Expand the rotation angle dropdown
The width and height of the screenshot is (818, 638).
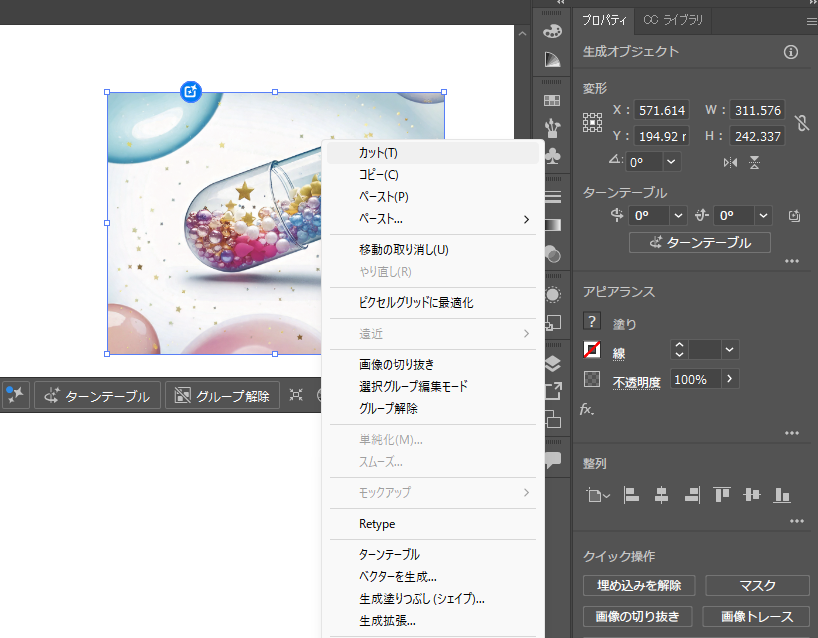pyautogui.click(x=671, y=161)
